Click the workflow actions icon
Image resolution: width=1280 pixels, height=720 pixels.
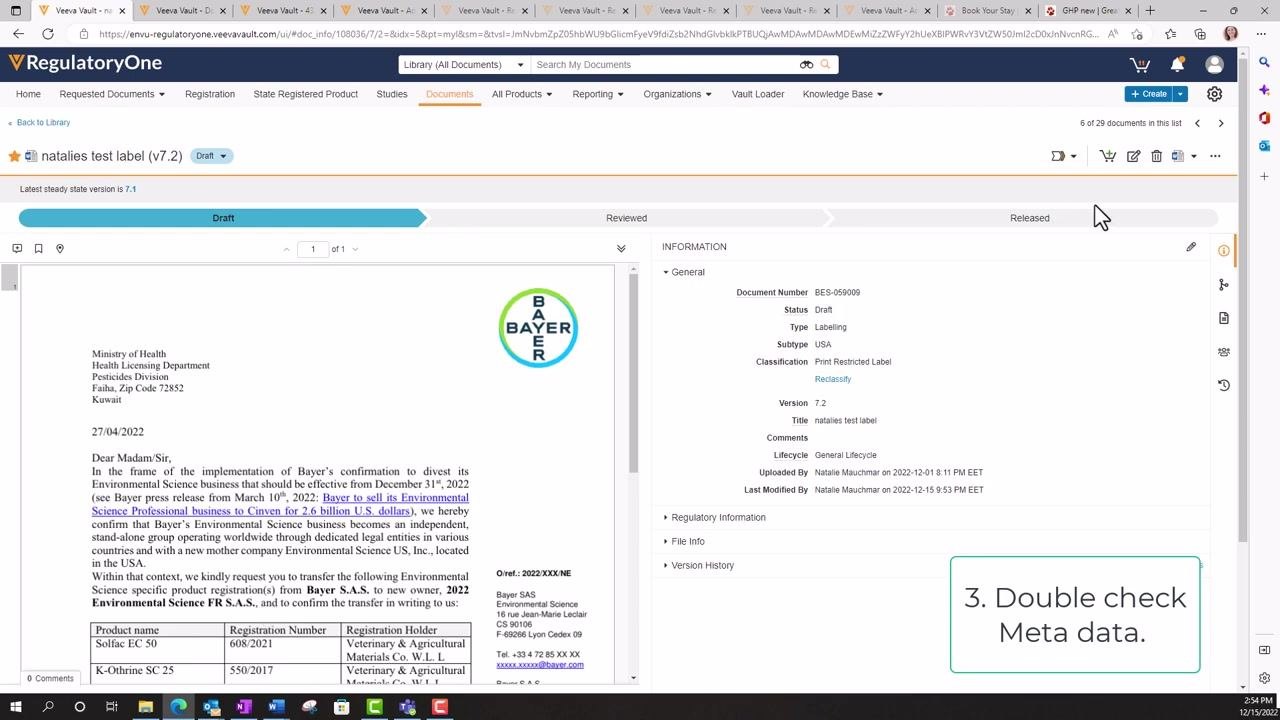pos(1058,156)
